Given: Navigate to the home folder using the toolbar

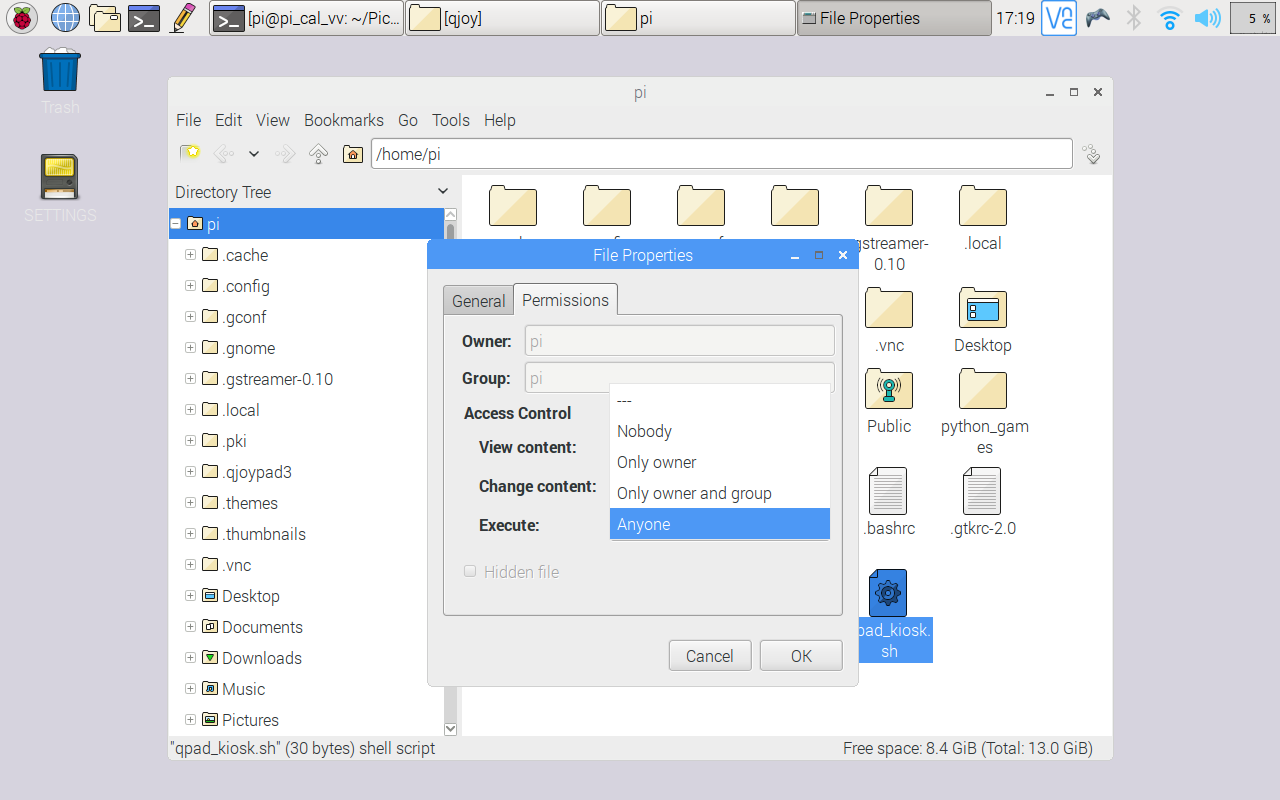Looking at the screenshot, I should coord(351,153).
